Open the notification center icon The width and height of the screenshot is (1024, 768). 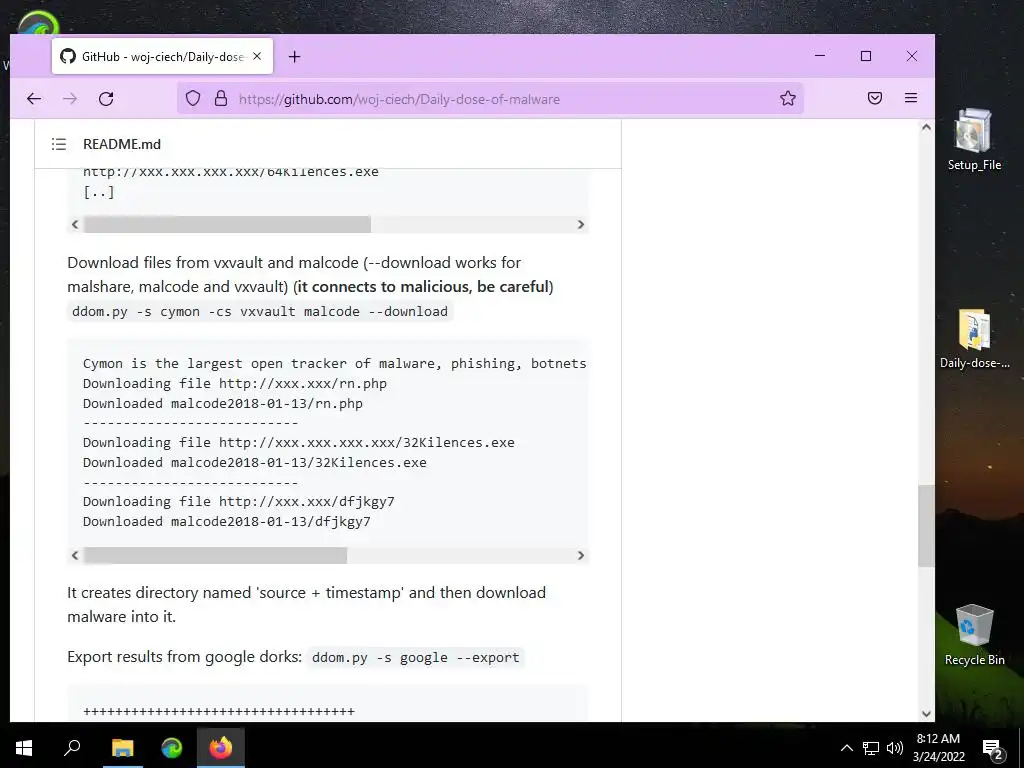[993, 749]
